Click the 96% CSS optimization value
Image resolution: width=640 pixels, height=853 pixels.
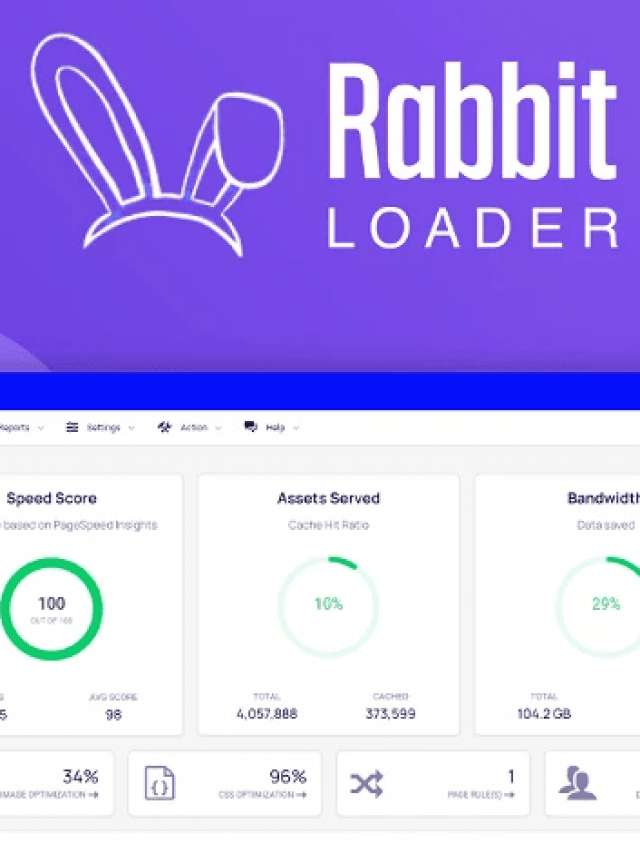click(288, 776)
